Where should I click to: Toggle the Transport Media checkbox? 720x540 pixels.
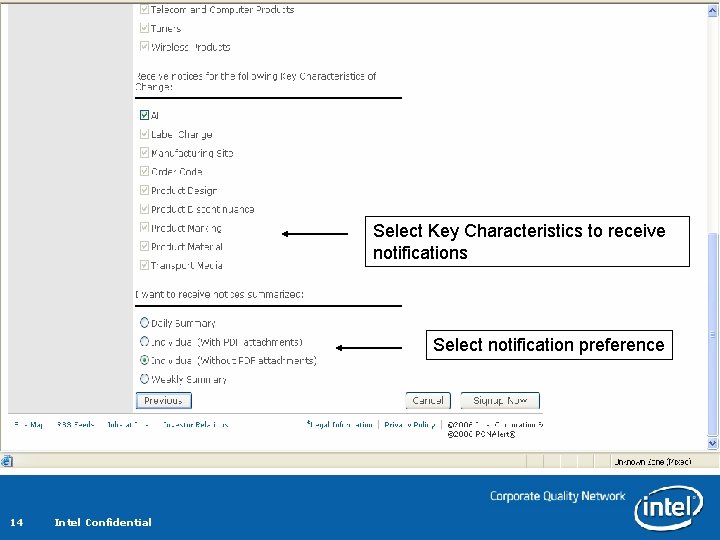(x=144, y=265)
